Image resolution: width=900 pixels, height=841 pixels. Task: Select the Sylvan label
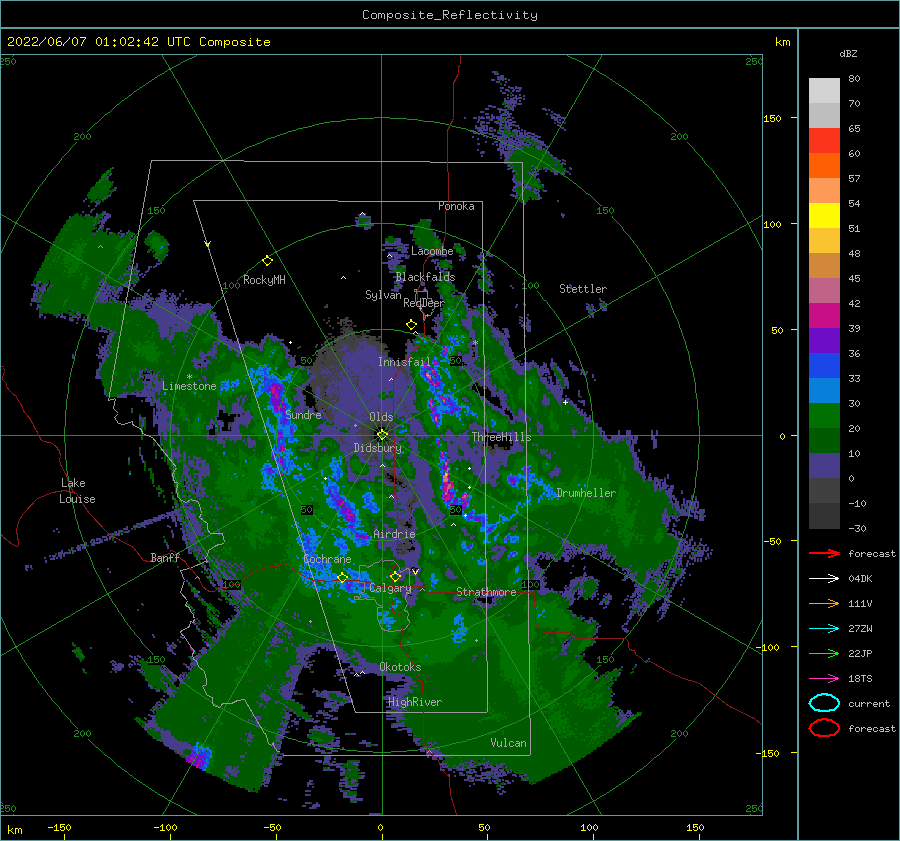tap(383, 295)
